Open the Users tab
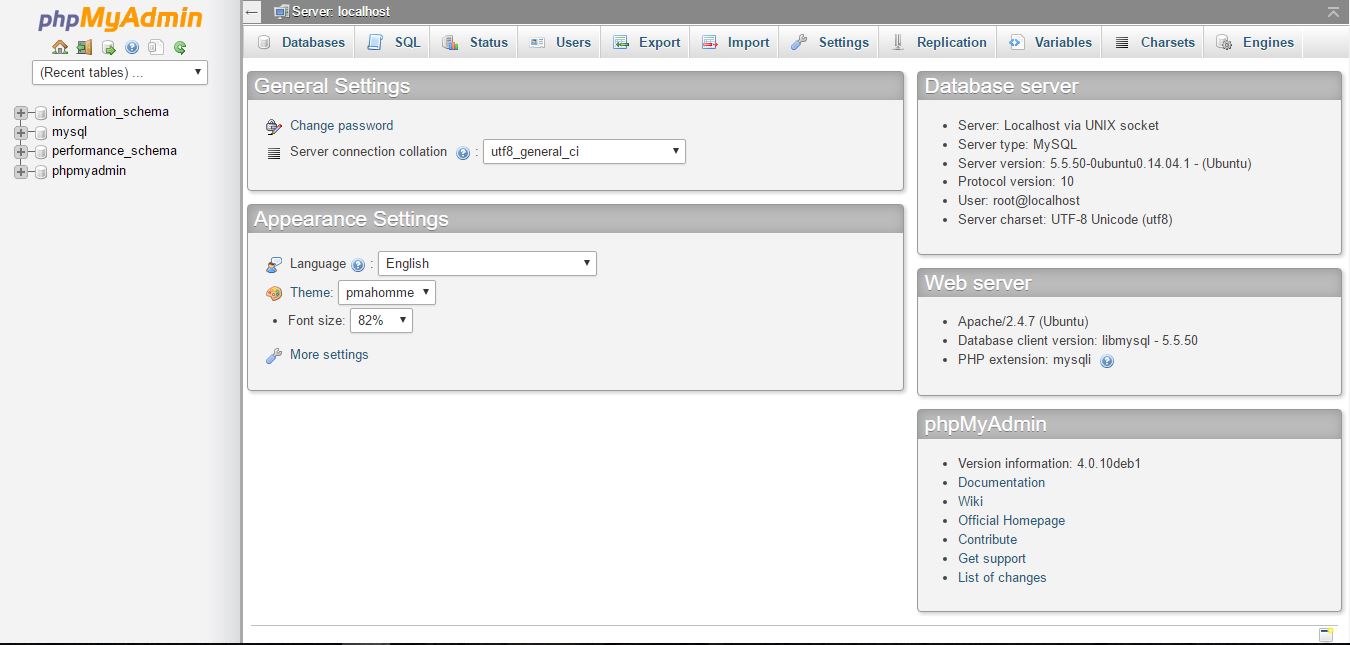1350x645 pixels. [x=560, y=42]
